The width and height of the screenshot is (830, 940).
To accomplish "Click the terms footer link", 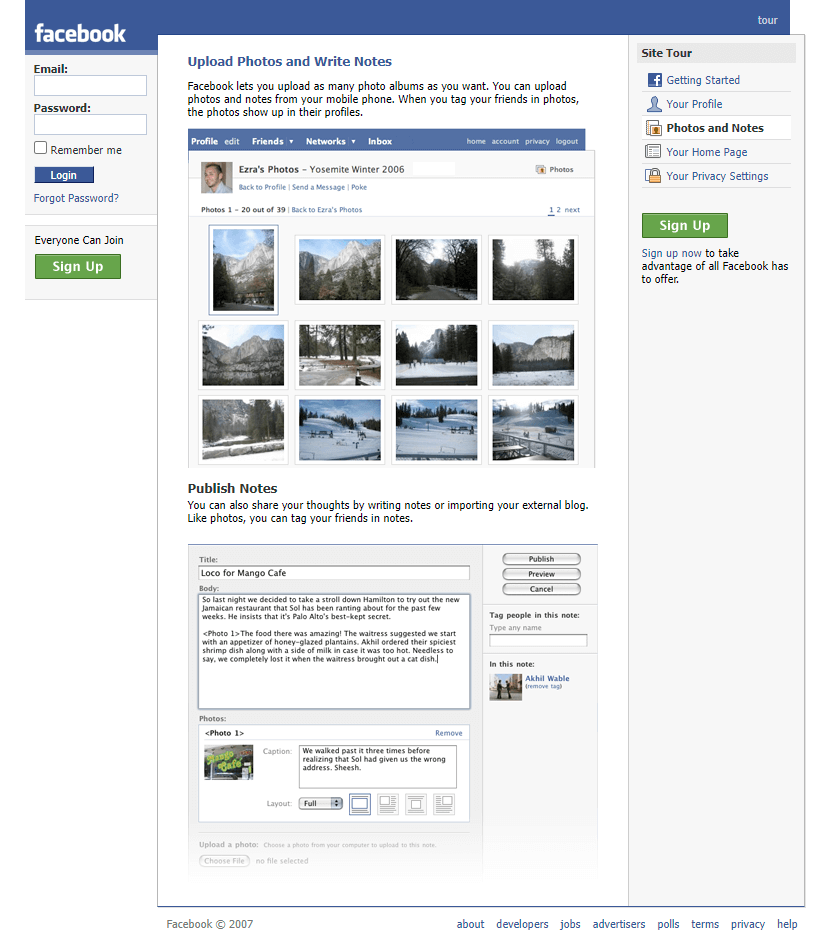I will point(705,924).
